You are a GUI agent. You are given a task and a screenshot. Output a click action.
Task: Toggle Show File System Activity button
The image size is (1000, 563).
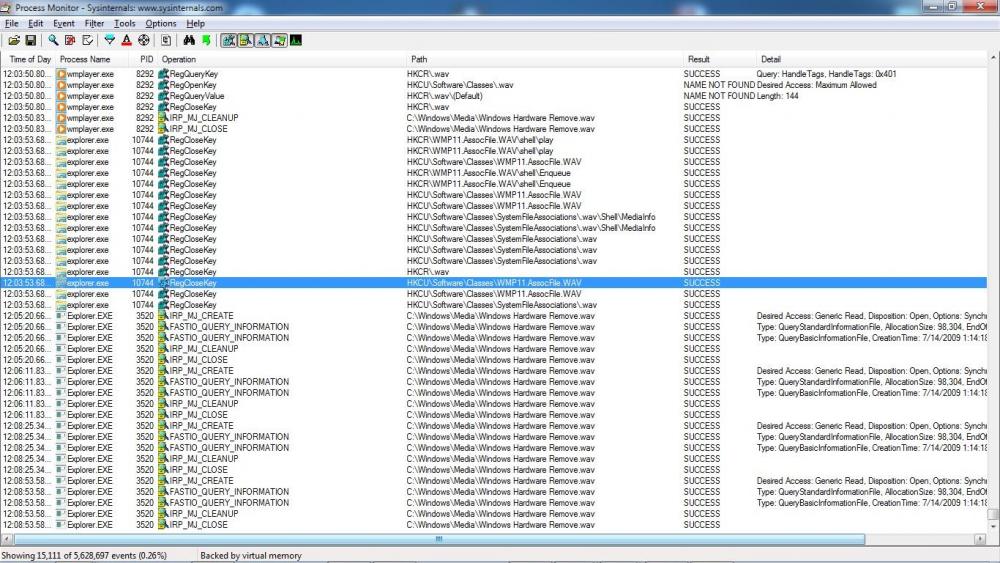246,41
